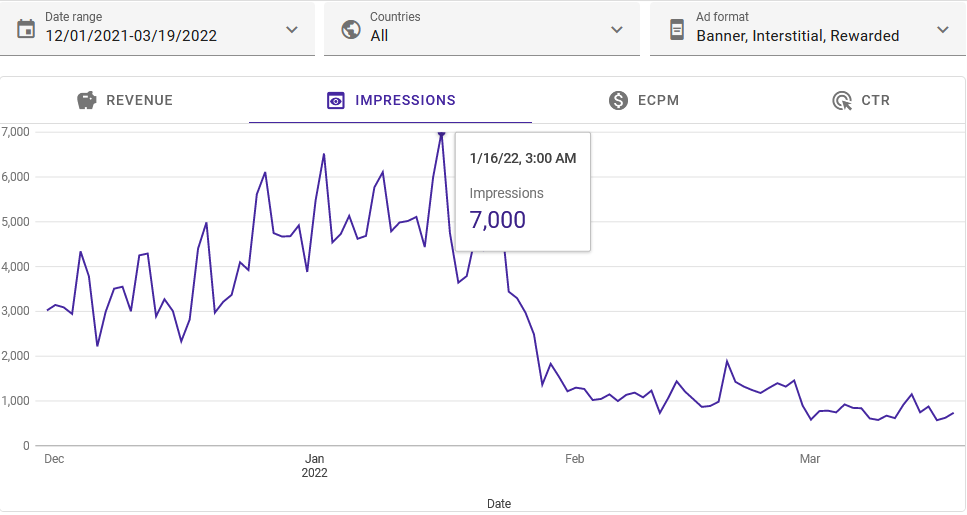Click the 7,000 impressions tooltip value
967x515 pixels.
coord(497,220)
